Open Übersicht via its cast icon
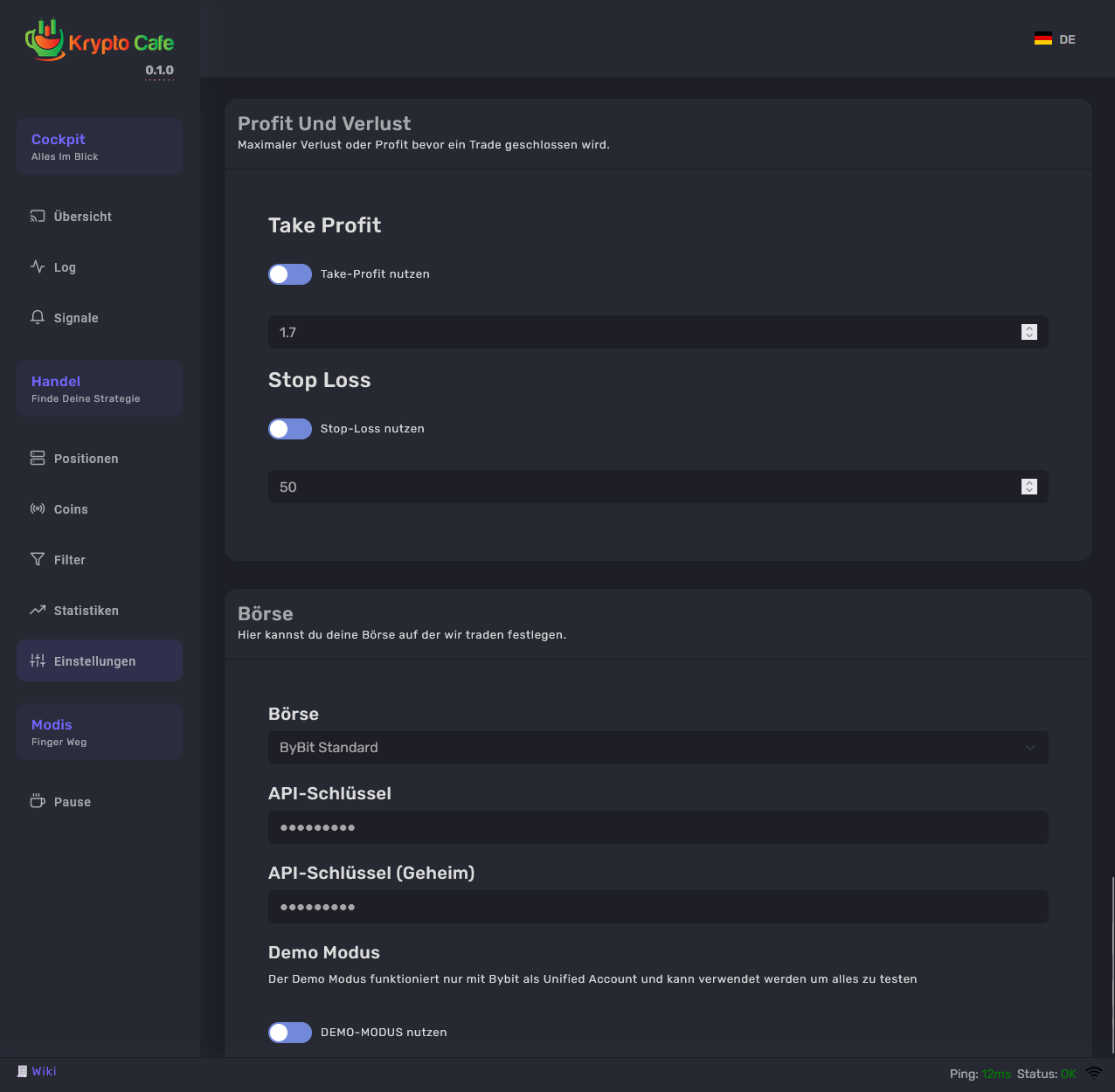Image resolution: width=1115 pixels, height=1092 pixels. point(38,217)
